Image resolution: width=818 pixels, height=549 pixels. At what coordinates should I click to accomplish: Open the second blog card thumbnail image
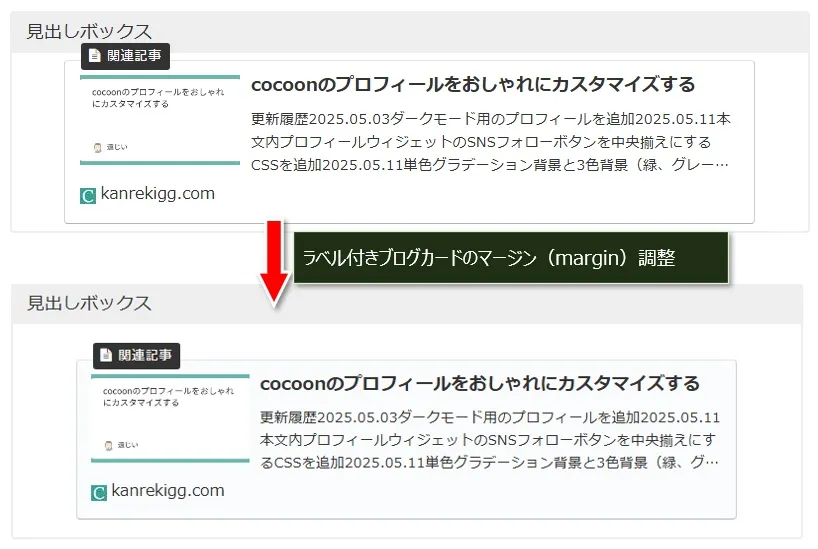click(170, 418)
